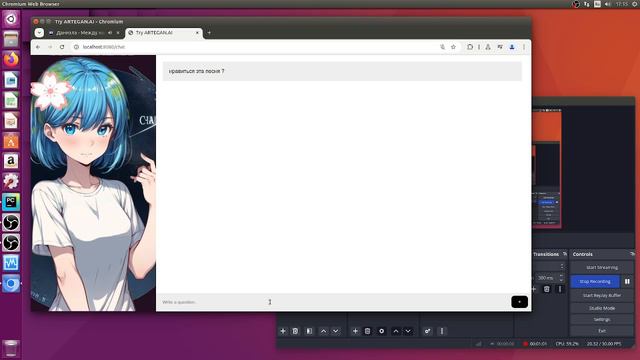
Task: Open the Amazon launcher in the dock
Action: (x=11, y=161)
